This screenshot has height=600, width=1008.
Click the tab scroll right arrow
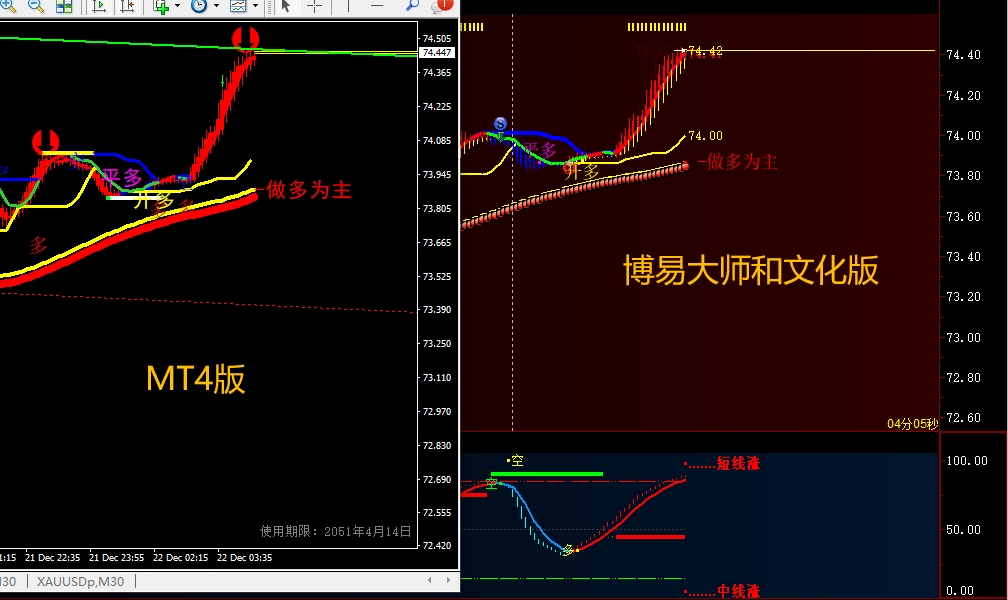click(x=448, y=580)
